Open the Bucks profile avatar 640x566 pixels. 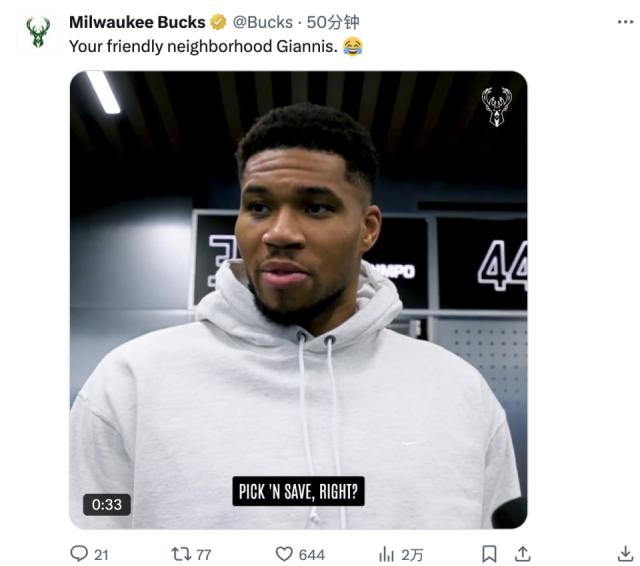point(38,32)
